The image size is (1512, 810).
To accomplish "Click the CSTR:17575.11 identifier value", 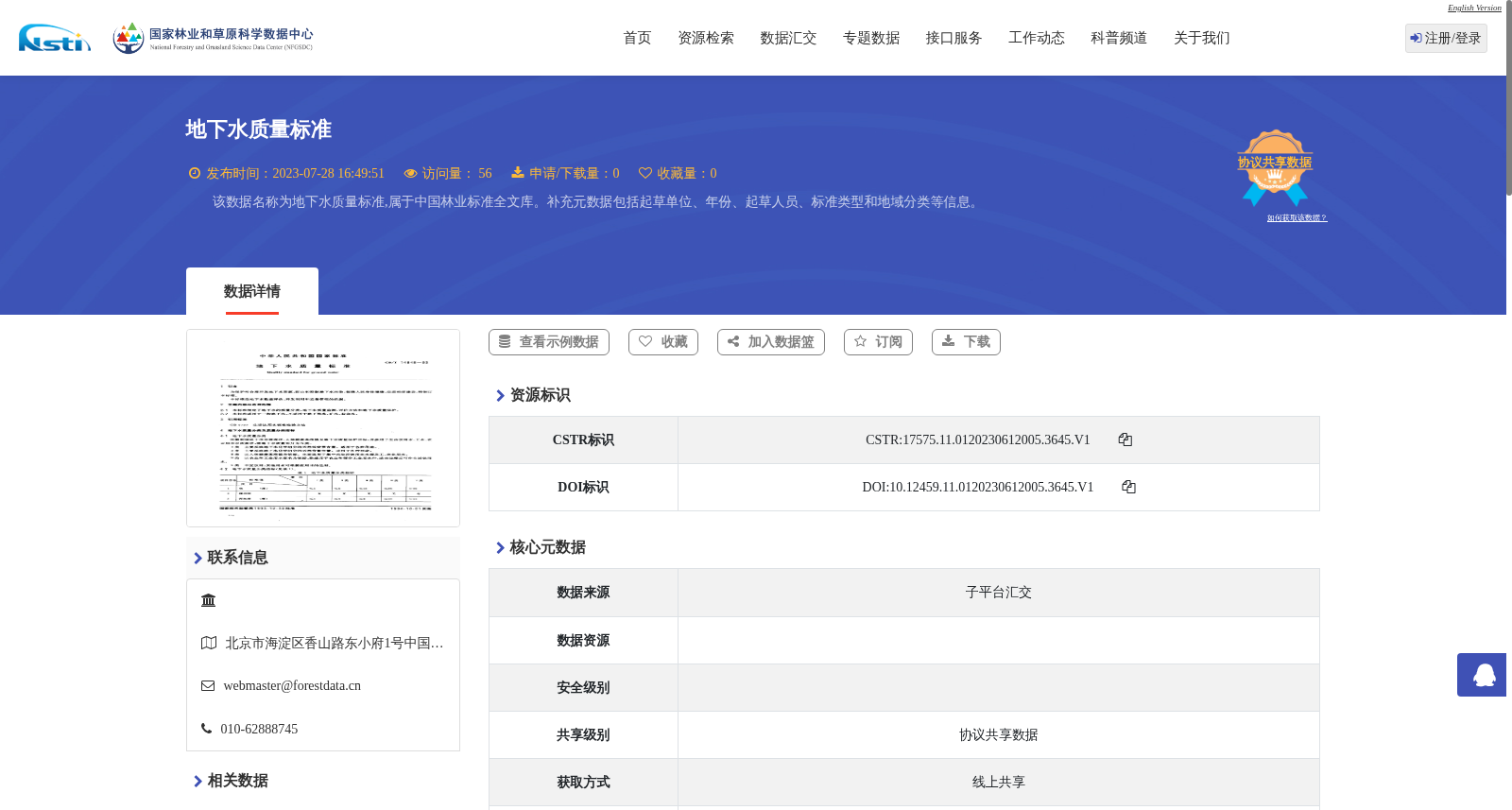I will pyautogui.click(x=978, y=439).
